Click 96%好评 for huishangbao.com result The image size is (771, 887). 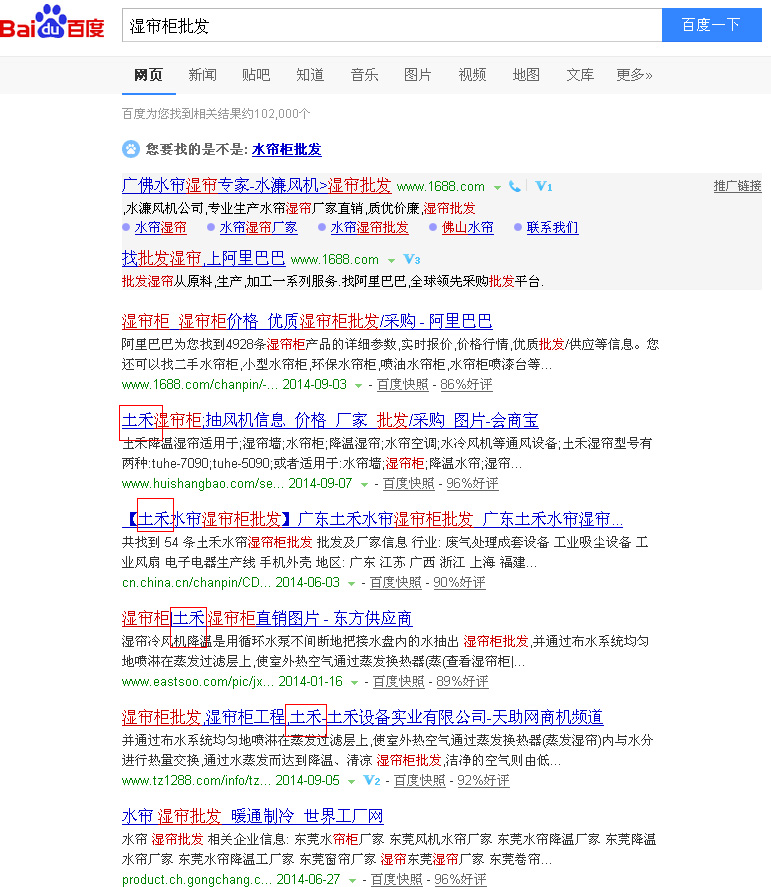pos(472,484)
